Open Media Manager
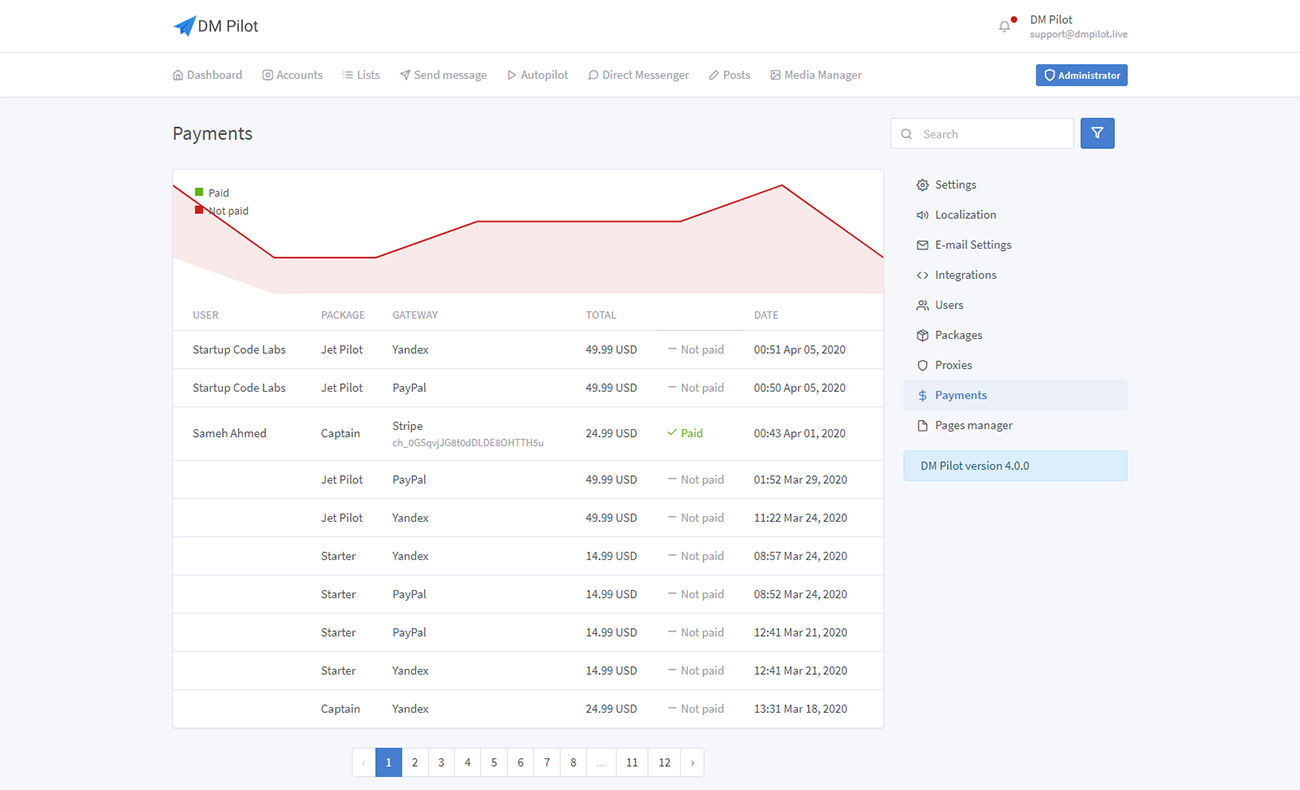The height and width of the screenshot is (790, 1300). pos(815,75)
